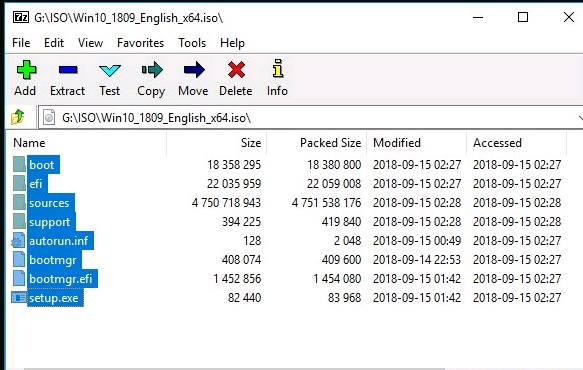Click the size value 4 750 718 943
This screenshot has height=370, width=583.
click(226, 202)
